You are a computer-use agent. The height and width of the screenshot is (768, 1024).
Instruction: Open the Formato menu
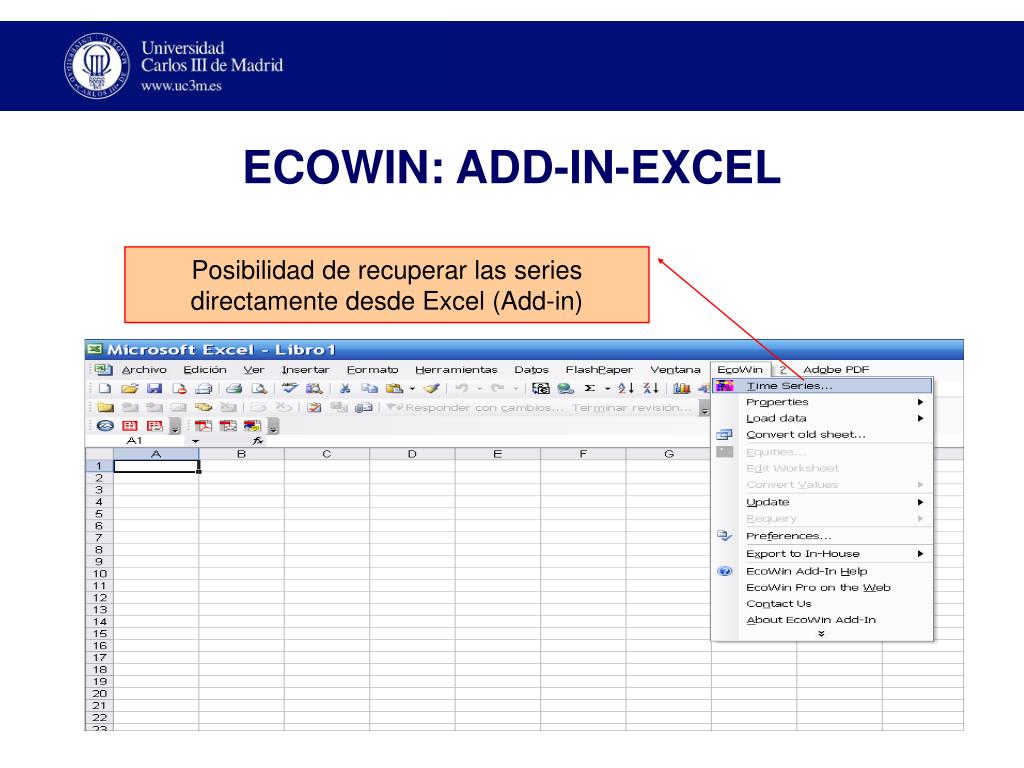pyautogui.click(x=372, y=370)
